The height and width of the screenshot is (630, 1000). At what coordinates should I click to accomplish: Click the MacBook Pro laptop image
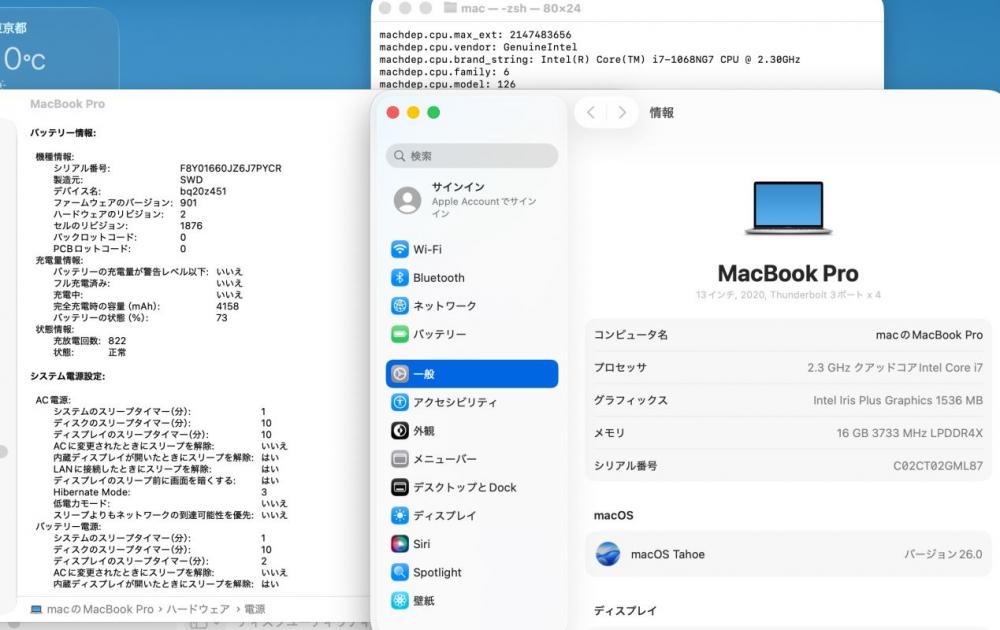pyautogui.click(x=788, y=208)
